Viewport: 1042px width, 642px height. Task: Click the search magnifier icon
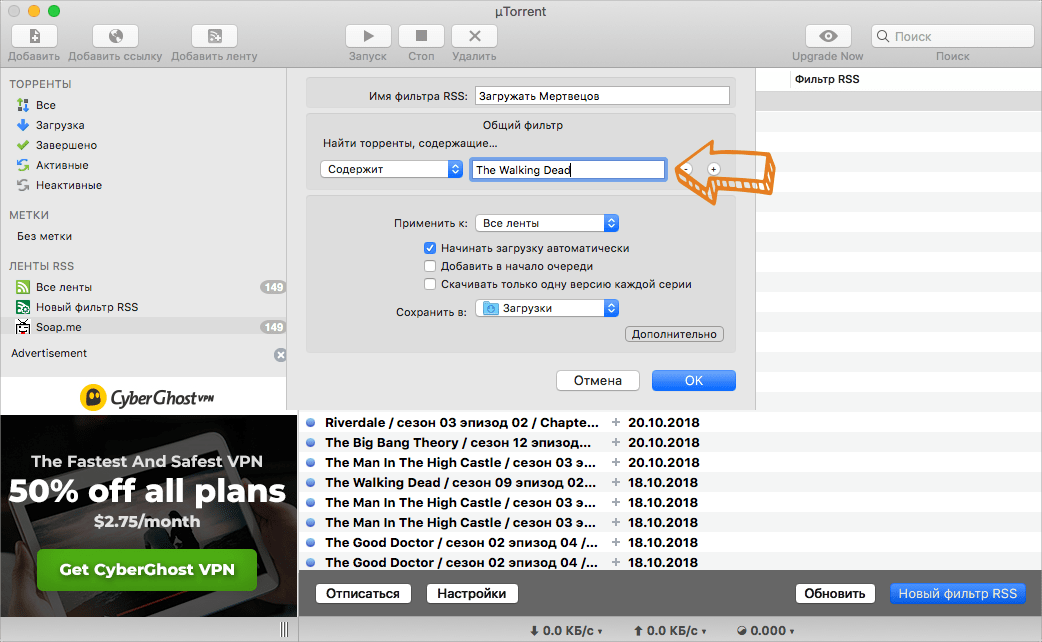pyautogui.click(x=883, y=36)
